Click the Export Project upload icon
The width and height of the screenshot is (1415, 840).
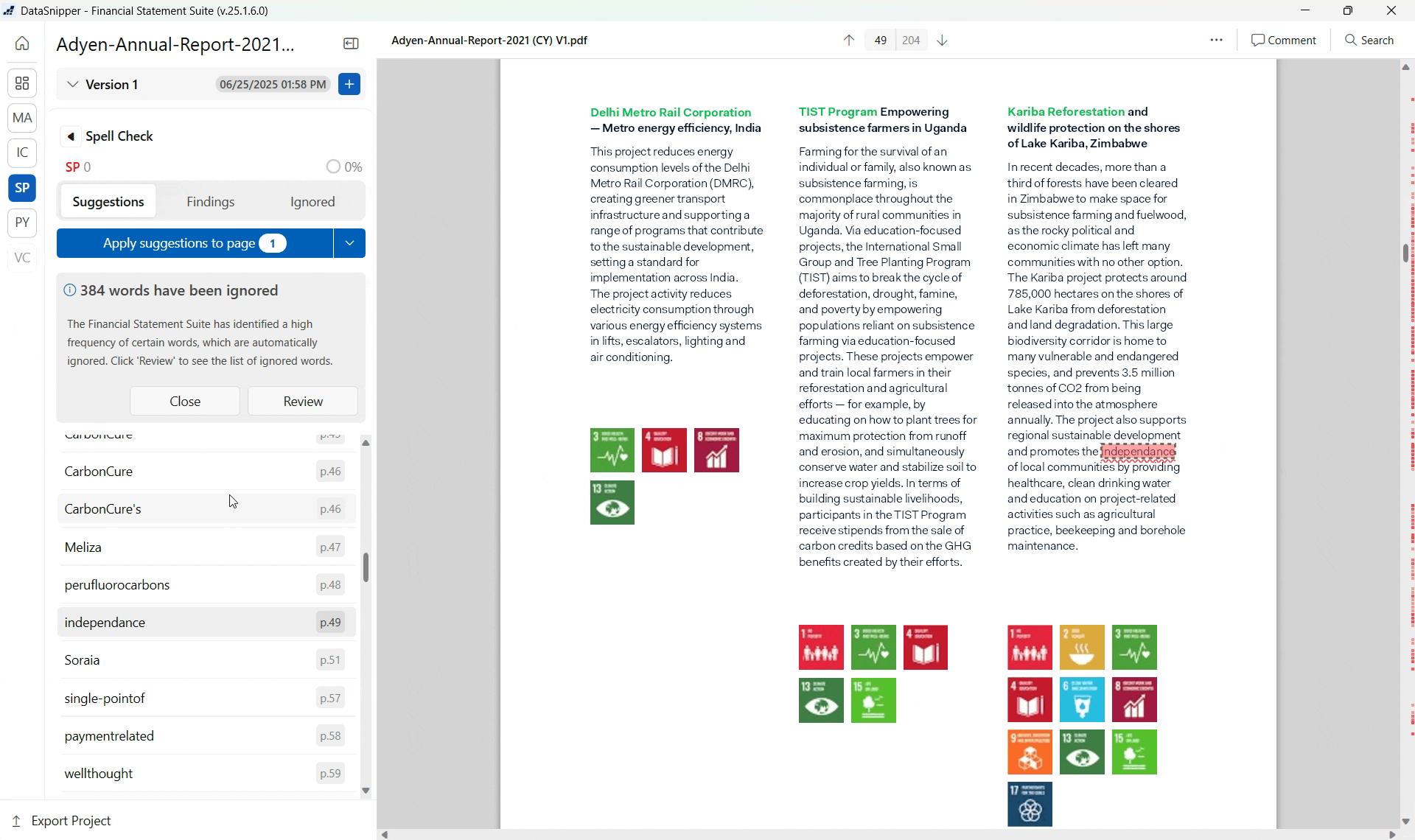point(16,821)
